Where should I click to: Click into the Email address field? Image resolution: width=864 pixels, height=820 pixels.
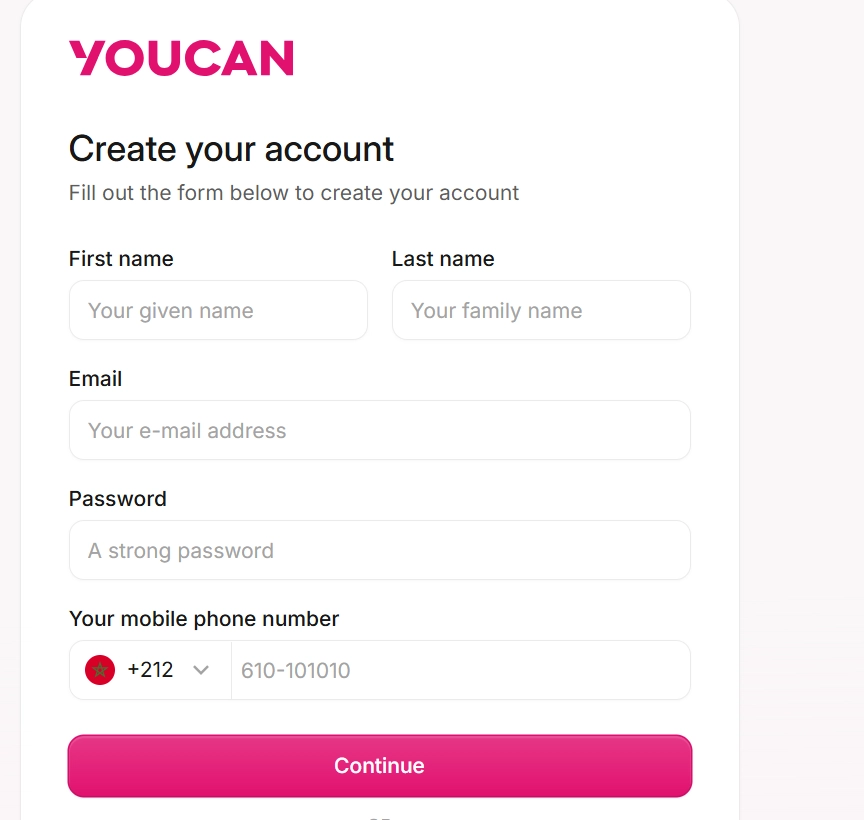click(x=379, y=430)
